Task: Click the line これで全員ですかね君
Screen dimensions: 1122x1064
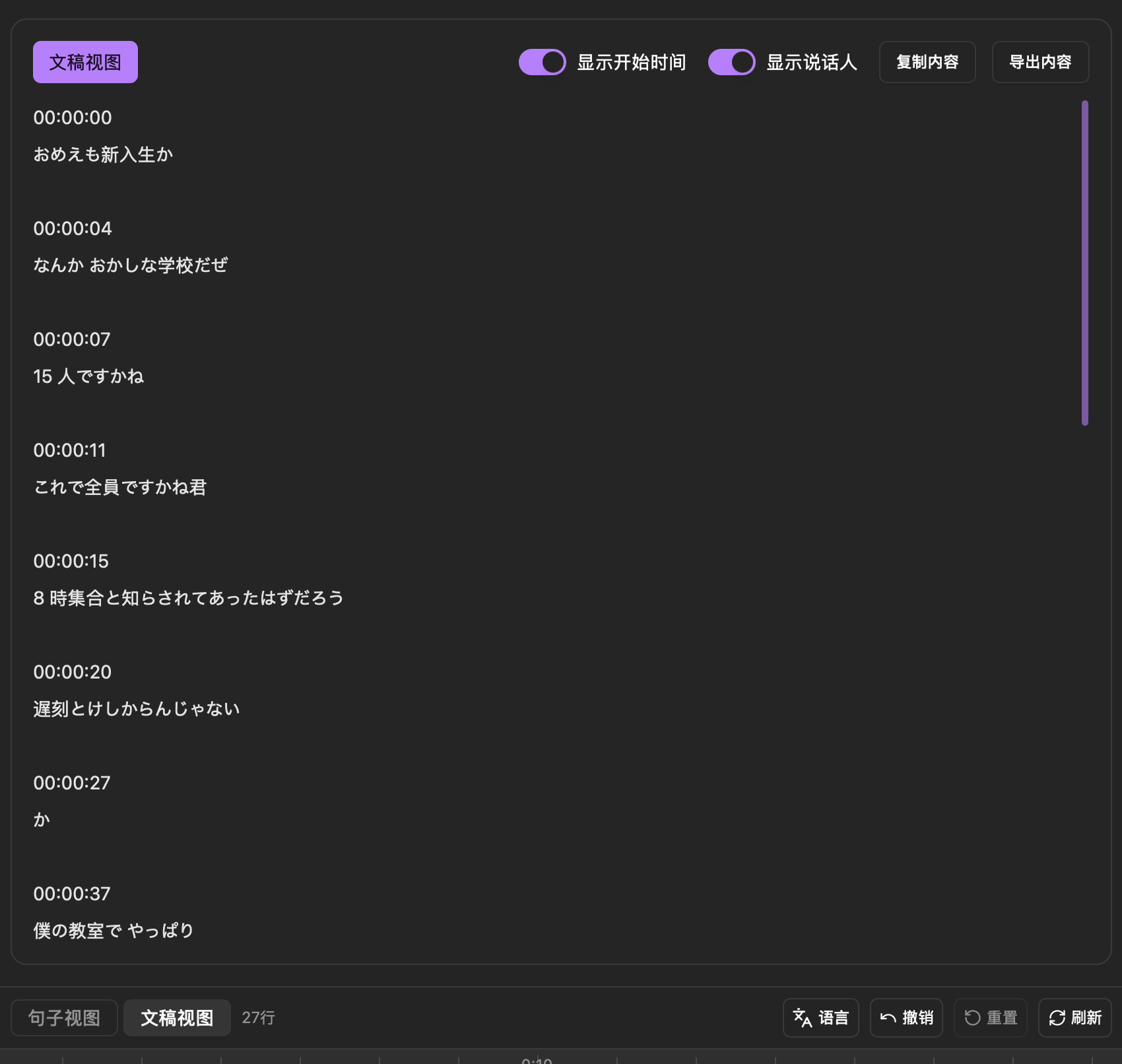Action: [x=120, y=487]
